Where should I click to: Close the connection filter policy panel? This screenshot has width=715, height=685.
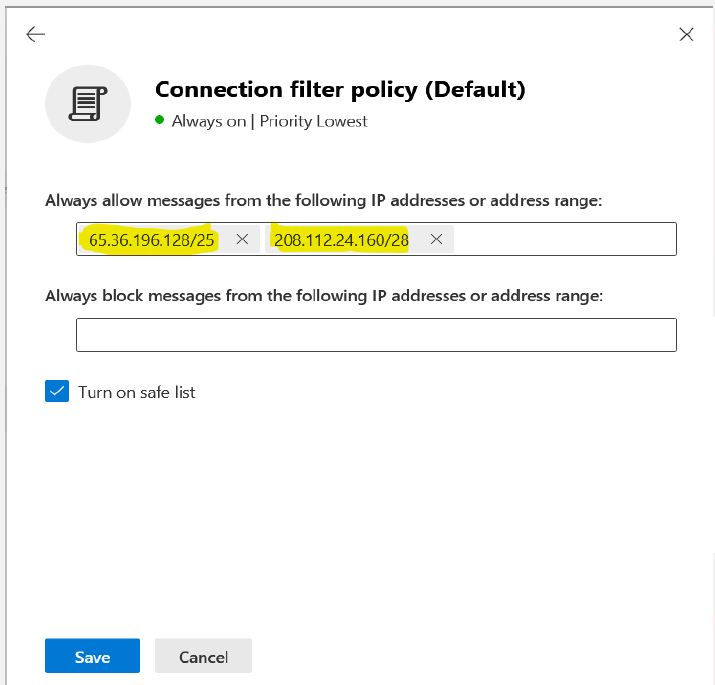click(x=686, y=34)
